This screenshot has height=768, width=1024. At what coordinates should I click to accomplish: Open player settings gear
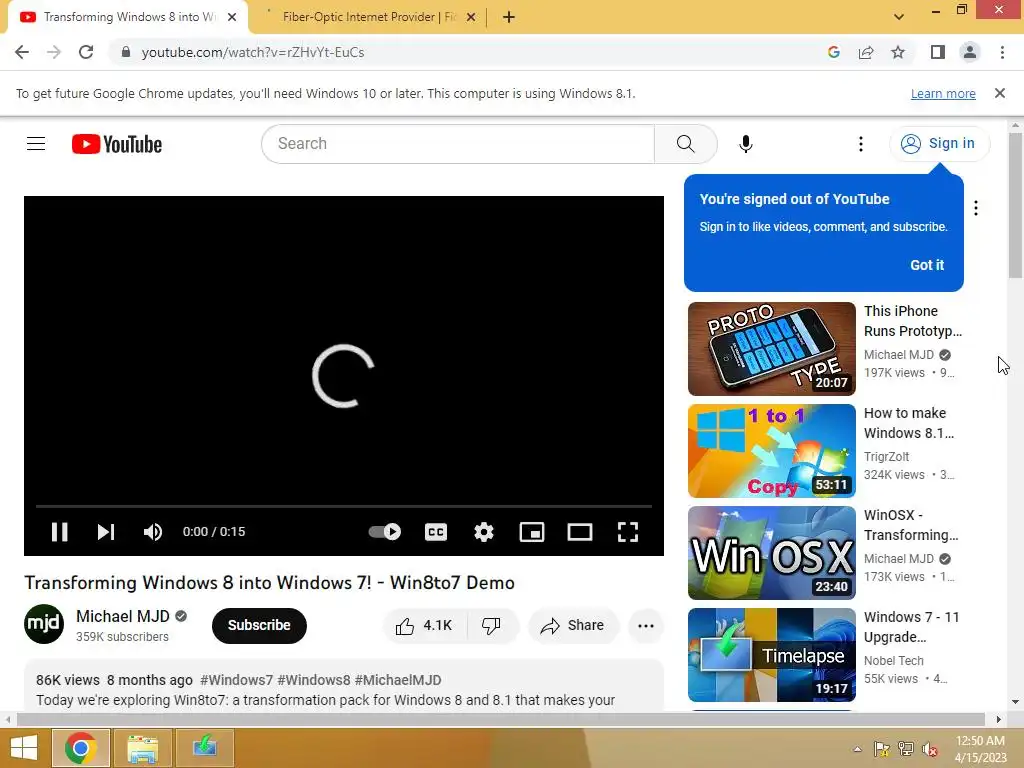coord(484,532)
